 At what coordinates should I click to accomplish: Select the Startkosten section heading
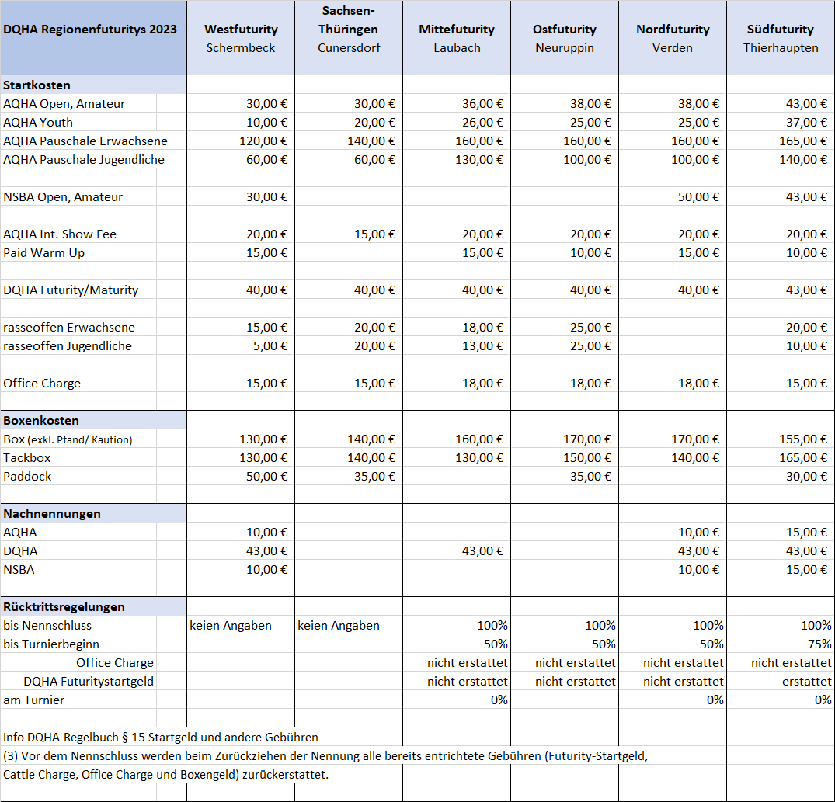[37, 85]
